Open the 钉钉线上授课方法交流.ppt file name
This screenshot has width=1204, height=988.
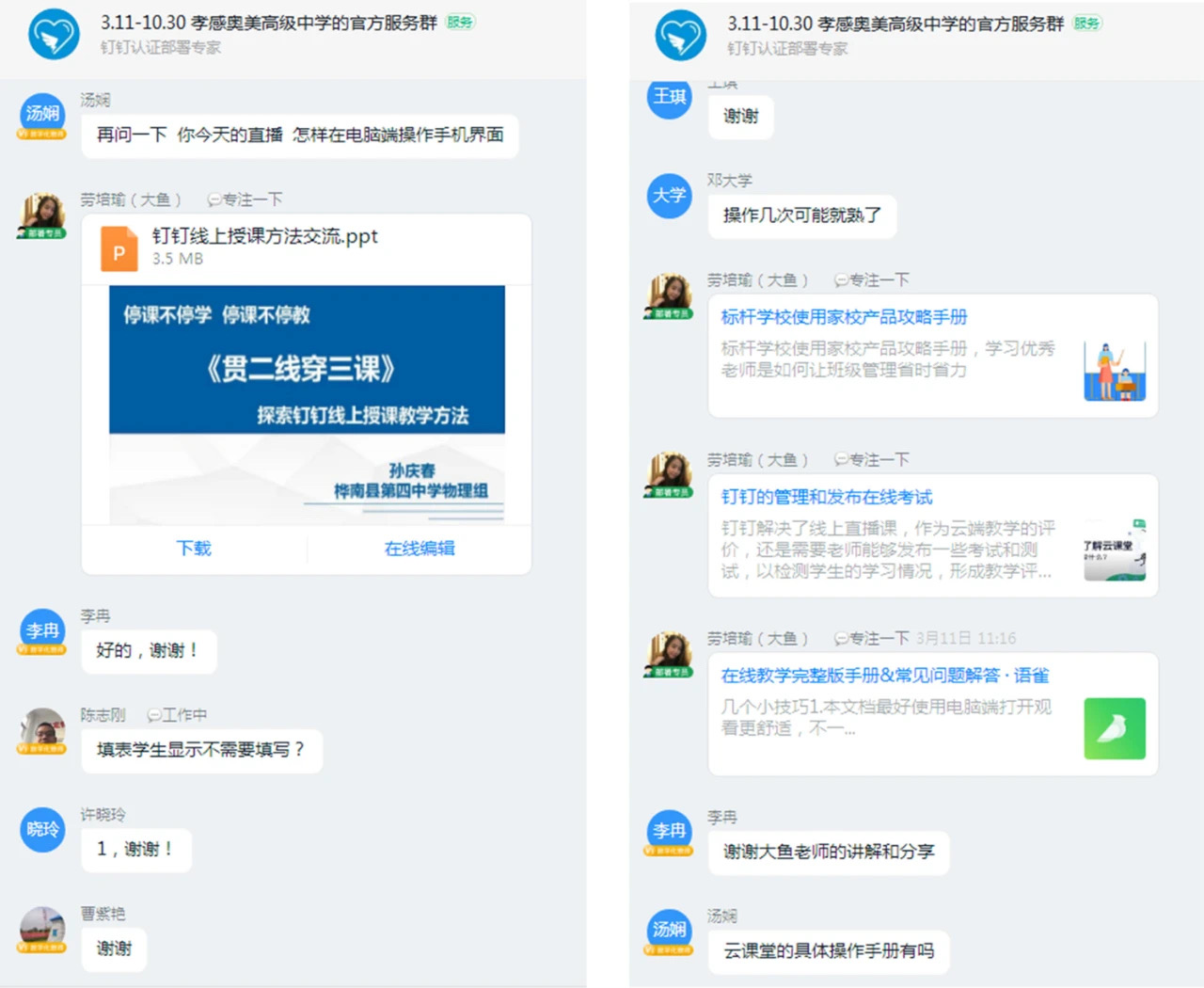[265, 236]
